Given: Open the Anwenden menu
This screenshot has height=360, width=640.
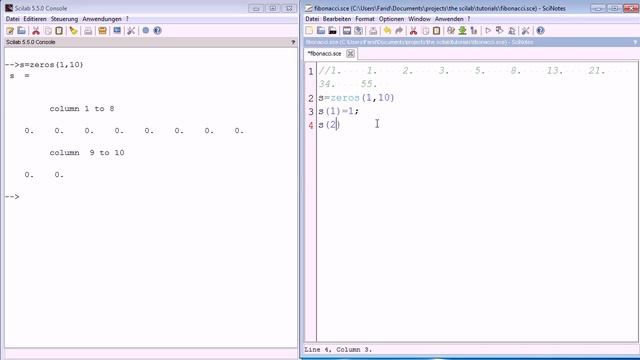Looking at the screenshot, I should coord(449,19).
